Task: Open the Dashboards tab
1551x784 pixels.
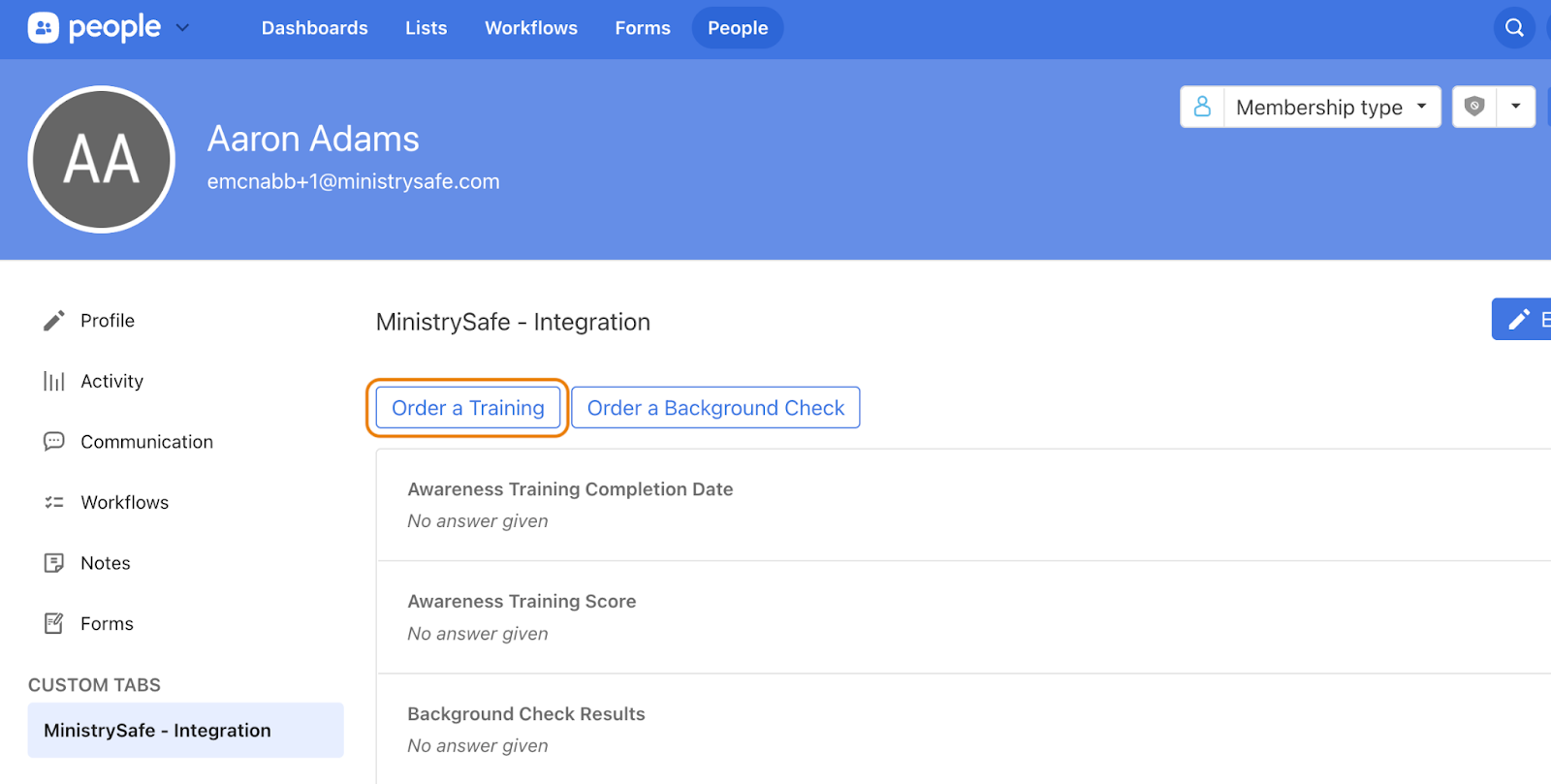Action: pos(314,28)
